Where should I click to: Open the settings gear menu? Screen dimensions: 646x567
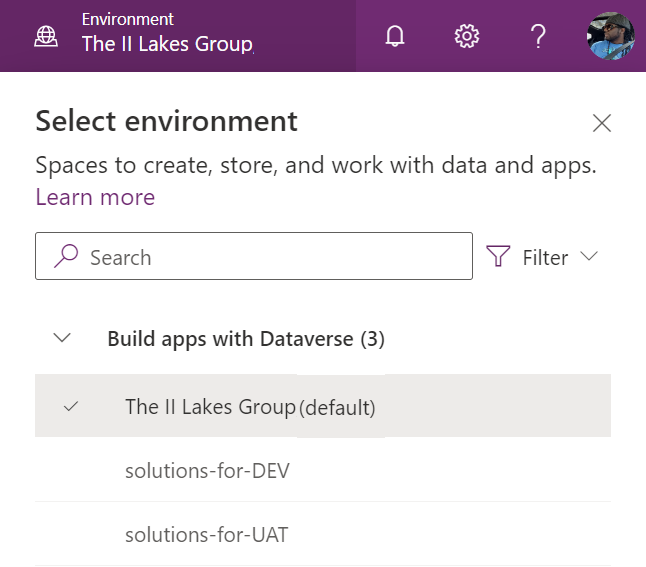click(x=466, y=37)
